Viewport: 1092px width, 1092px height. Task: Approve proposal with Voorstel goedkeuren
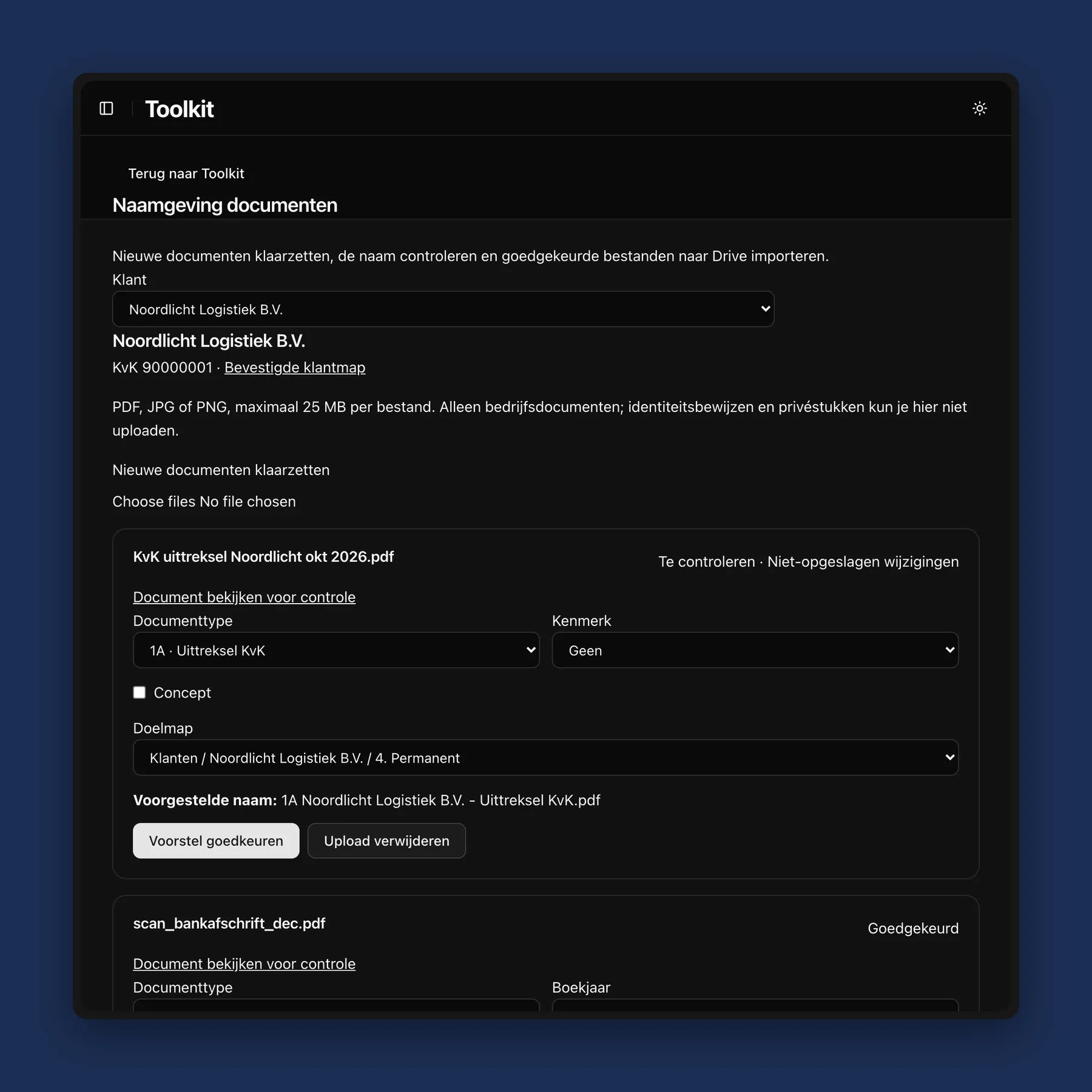pos(216,841)
